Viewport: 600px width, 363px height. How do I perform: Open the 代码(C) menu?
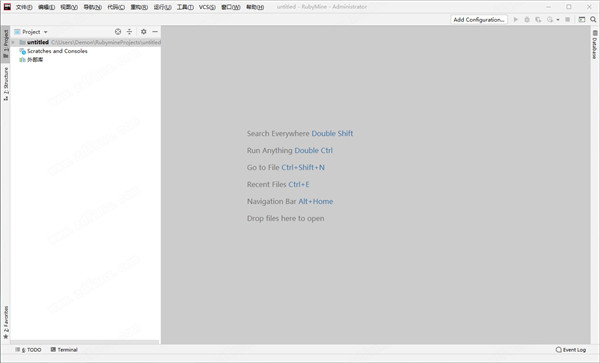coord(116,7)
